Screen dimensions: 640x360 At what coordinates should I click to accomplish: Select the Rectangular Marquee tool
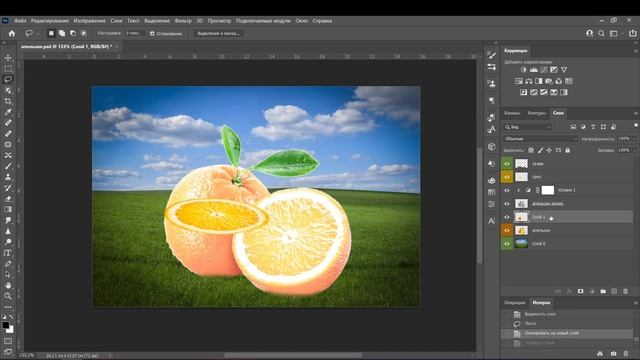8,68
